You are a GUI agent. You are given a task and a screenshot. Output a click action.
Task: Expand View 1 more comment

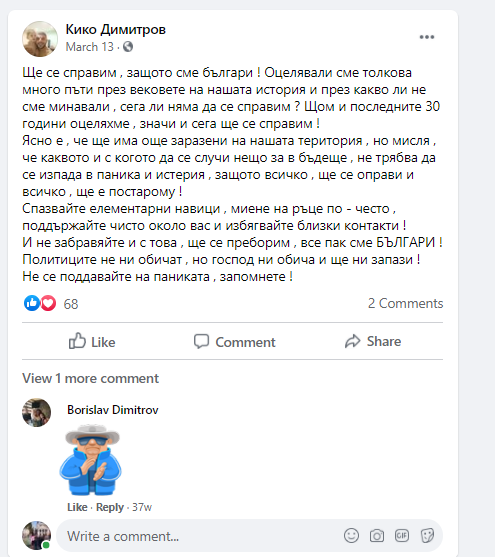(90, 378)
